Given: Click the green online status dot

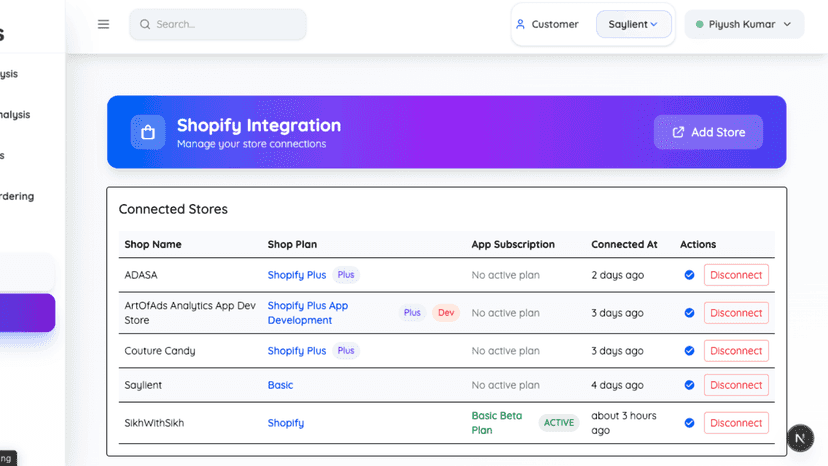Looking at the screenshot, I should point(700,24).
